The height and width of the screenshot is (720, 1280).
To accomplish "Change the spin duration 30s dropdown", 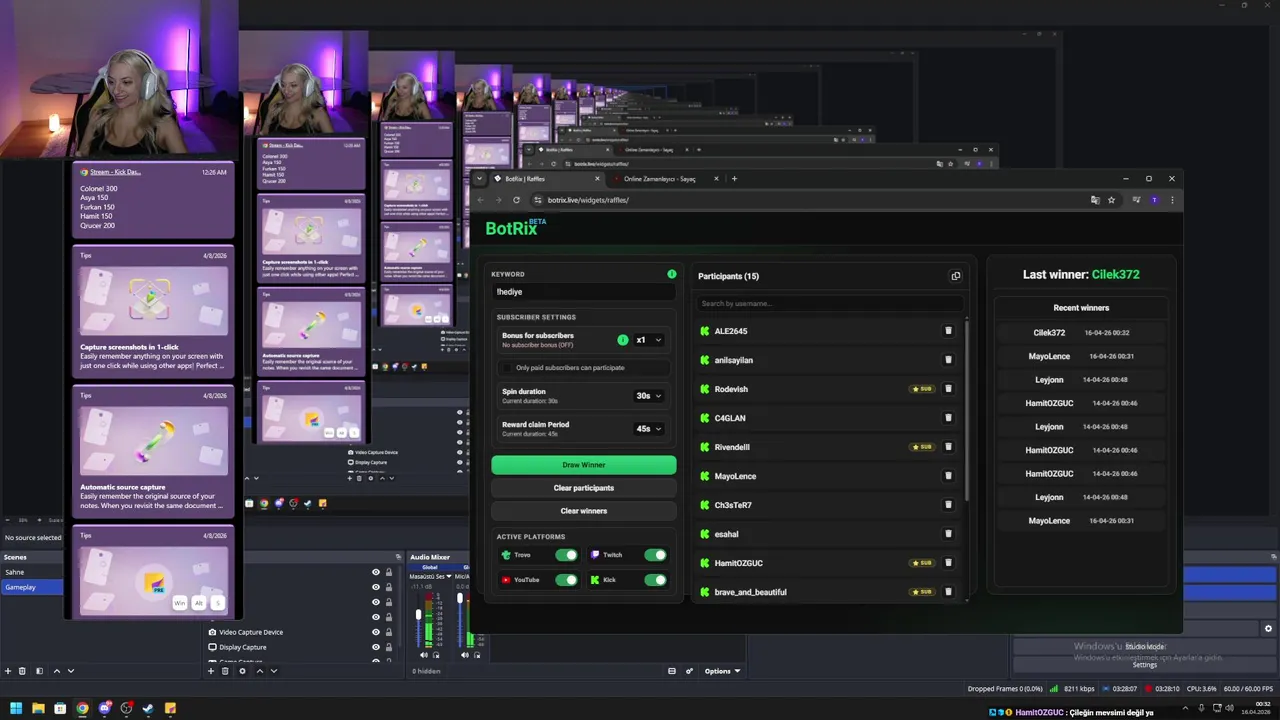I will tap(649, 396).
